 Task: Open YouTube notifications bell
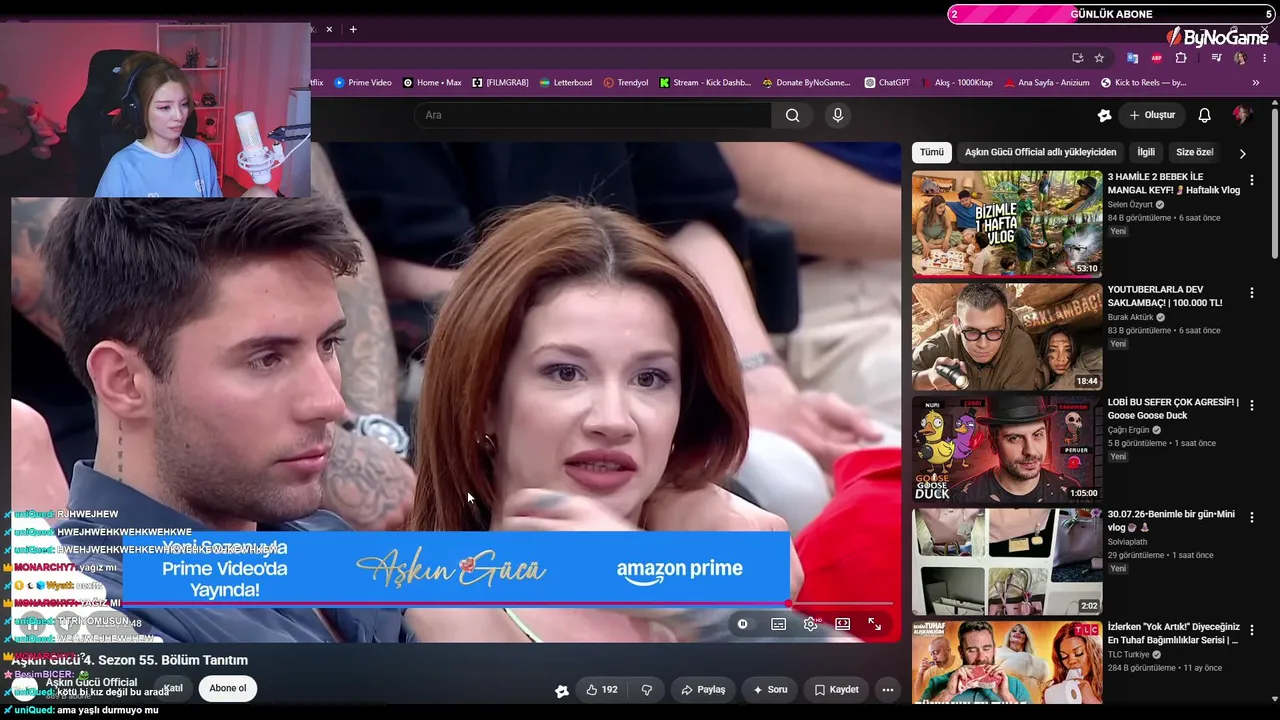tap(1205, 115)
